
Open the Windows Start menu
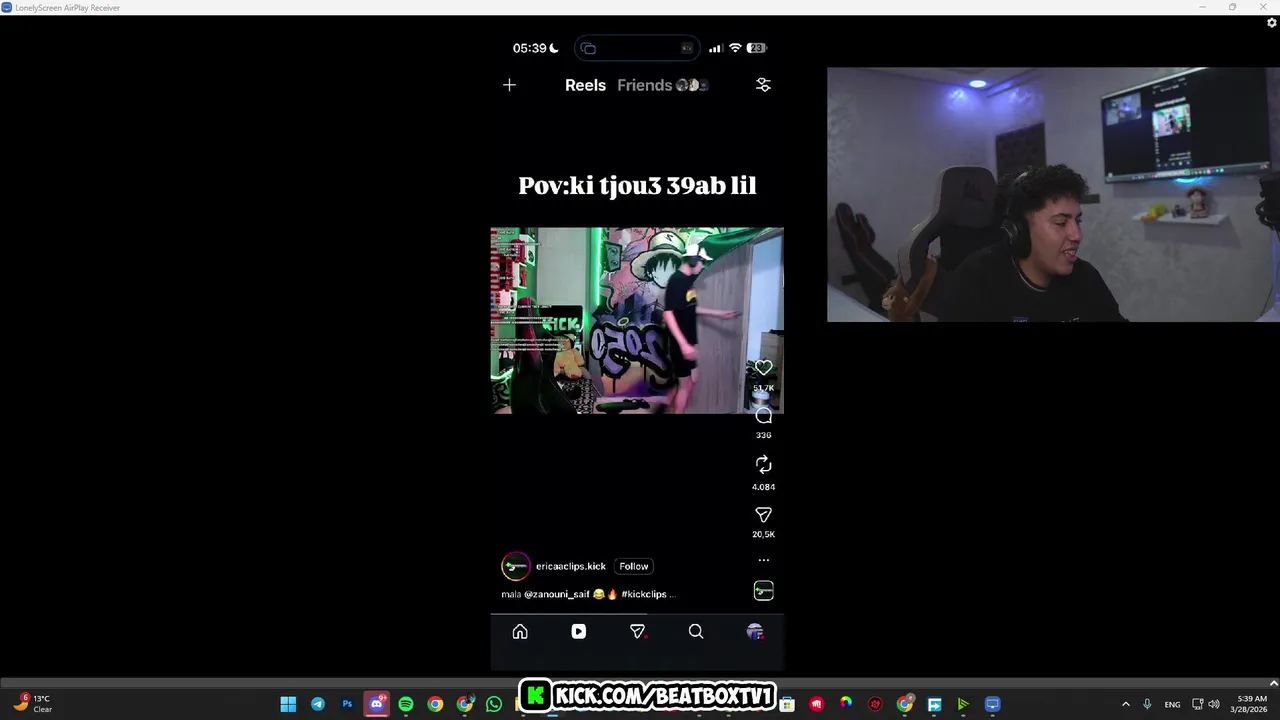click(288, 704)
